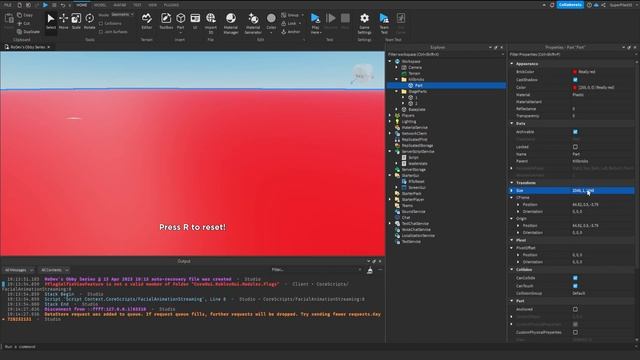Activate the Scale tool
The width and height of the screenshot is (640, 360).
pos(76,21)
